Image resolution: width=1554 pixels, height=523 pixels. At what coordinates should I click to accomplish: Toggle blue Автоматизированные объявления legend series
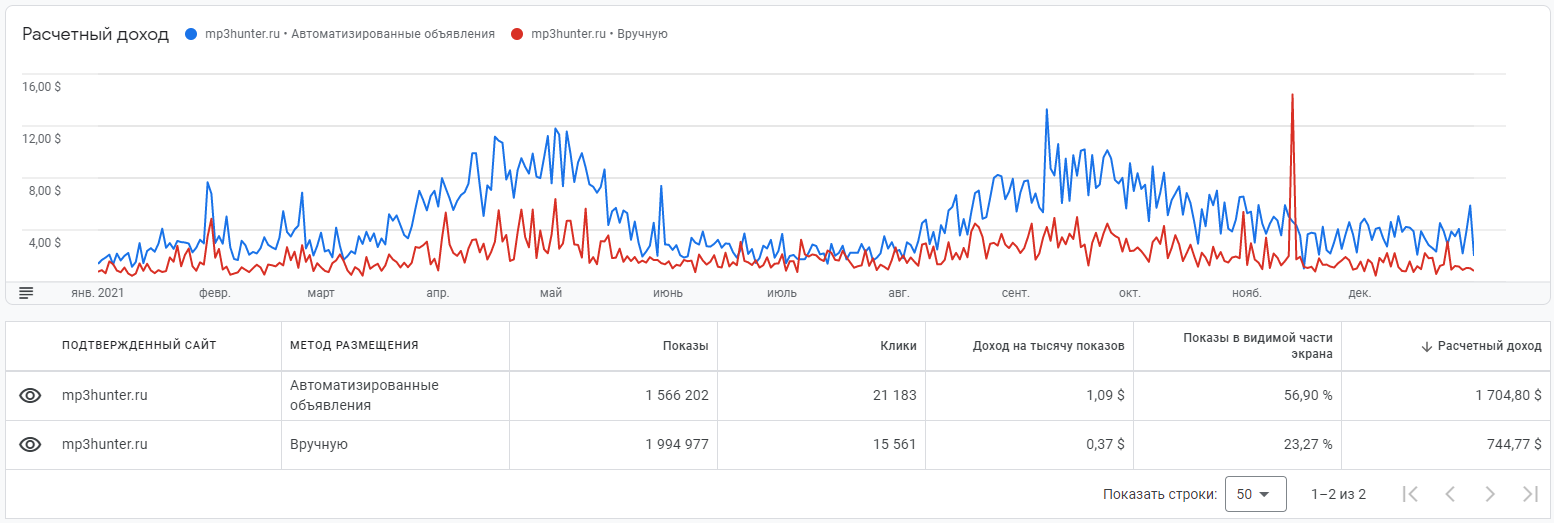pyautogui.click(x=340, y=34)
